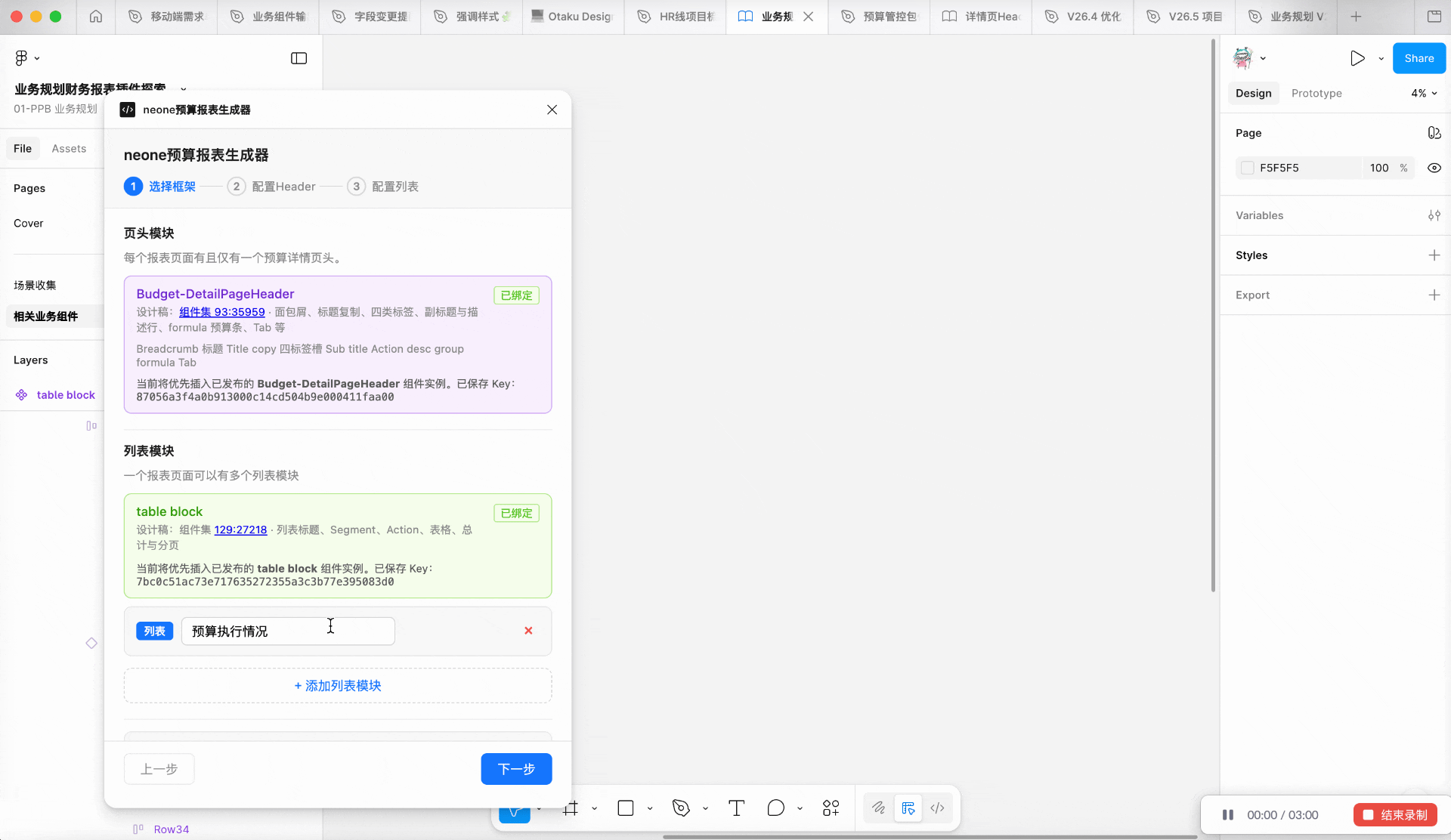Delete the 预算执行情况 list row
The image size is (1451, 840).
pyautogui.click(x=528, y=631)
